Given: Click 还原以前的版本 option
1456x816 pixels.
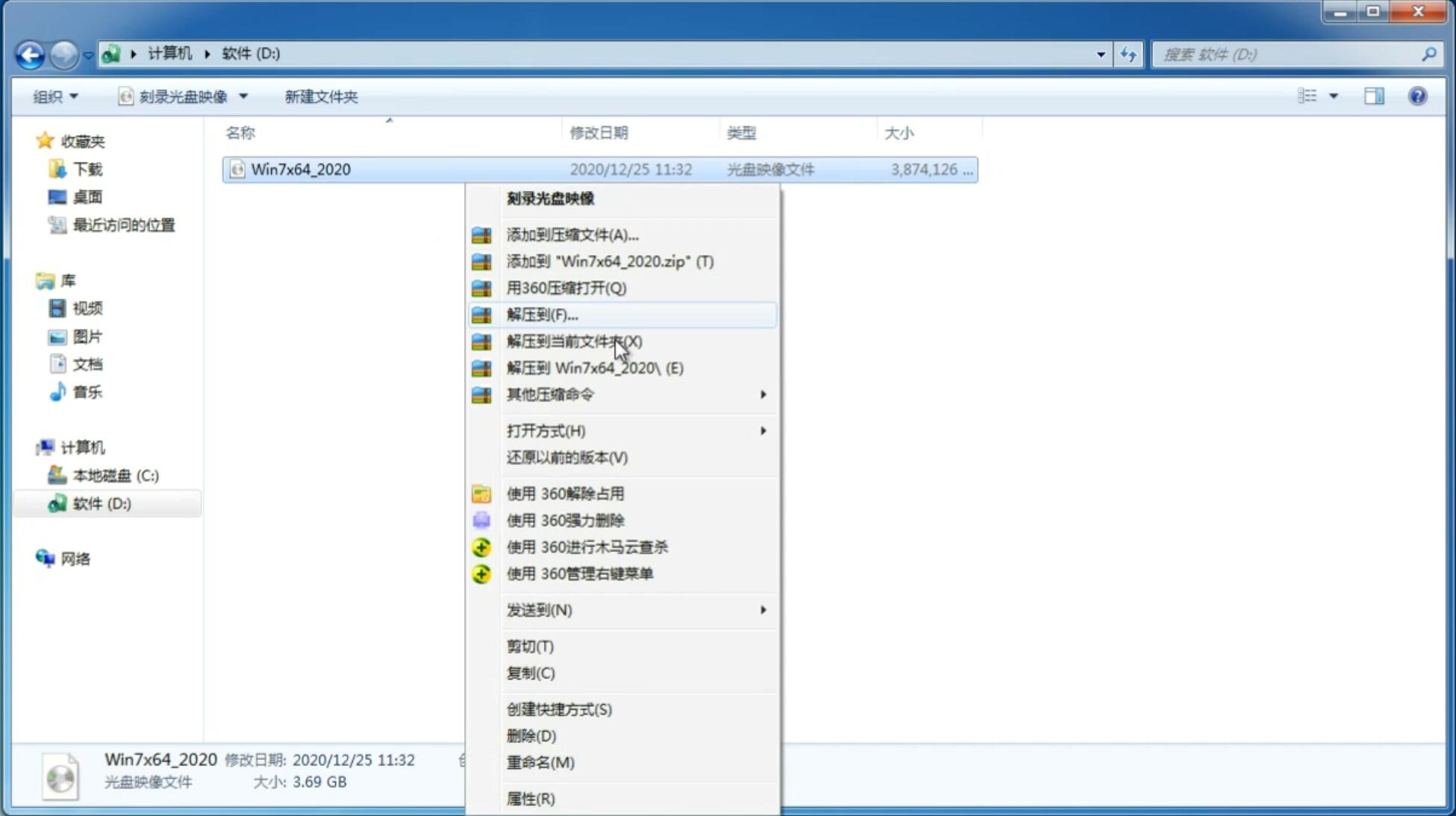Looking at the screenshot, I should [567, 457].
